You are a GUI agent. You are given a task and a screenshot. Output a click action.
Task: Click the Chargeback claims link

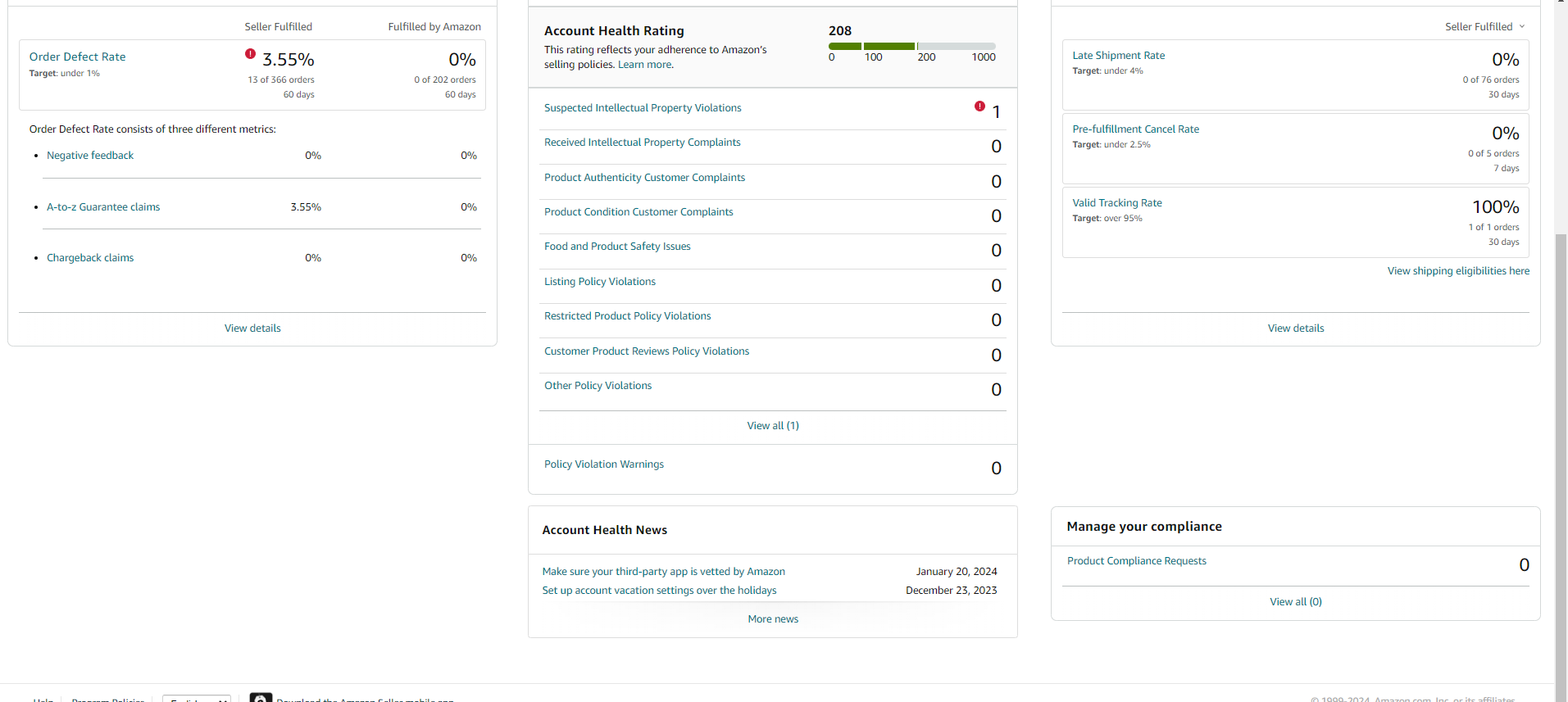pyautogui.click(x=90, y=258)
